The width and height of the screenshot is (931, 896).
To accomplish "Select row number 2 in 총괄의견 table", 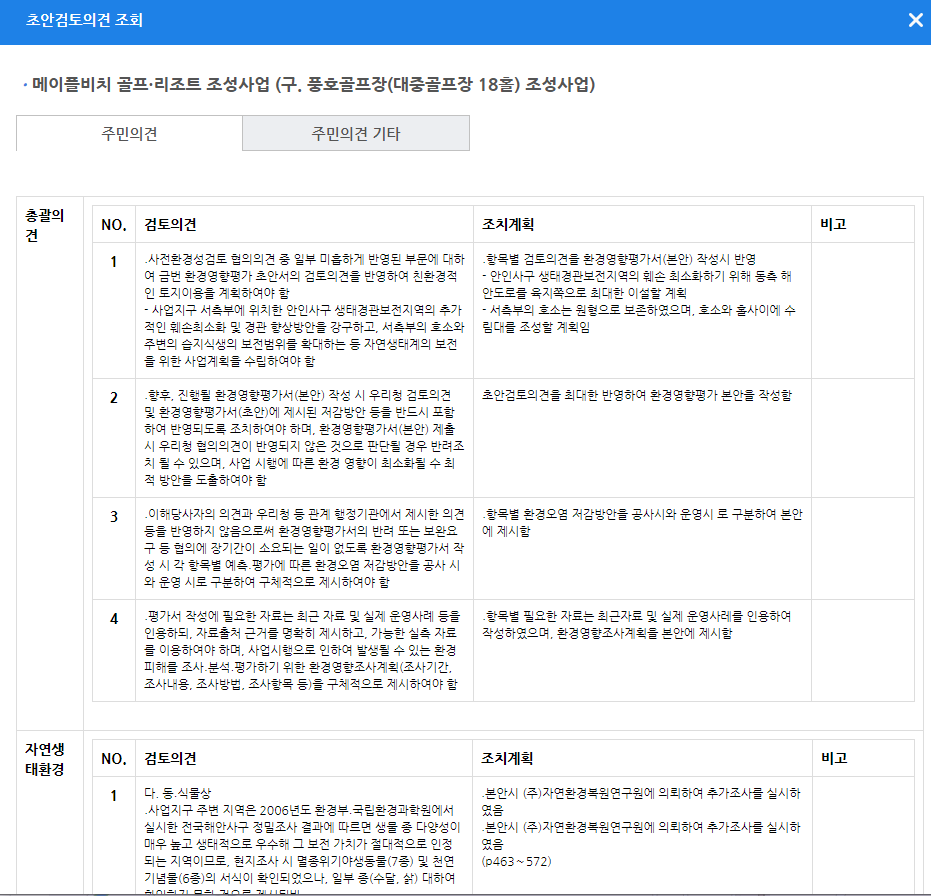I will 113,398.
